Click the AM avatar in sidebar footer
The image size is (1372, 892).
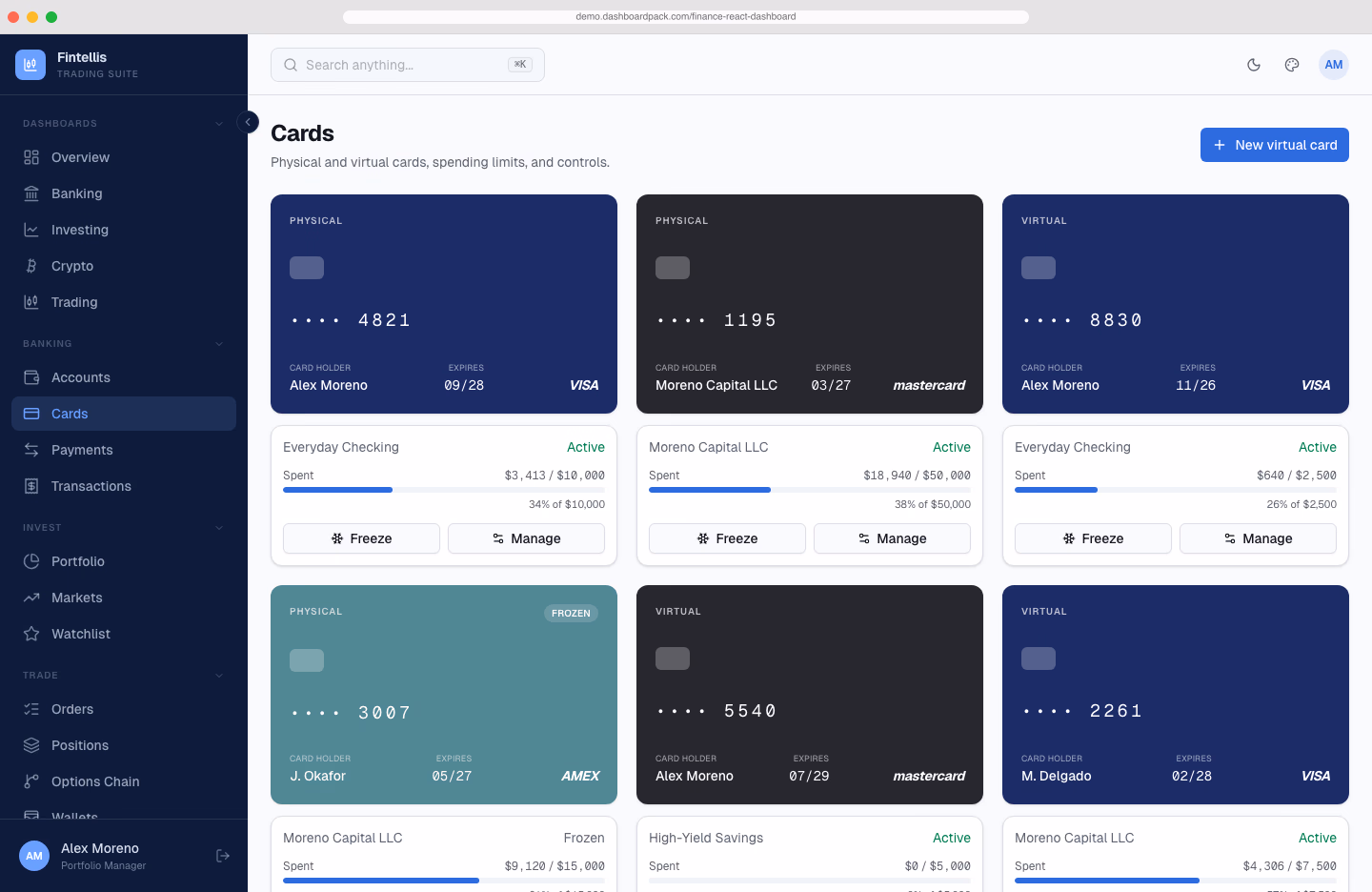tap(34, 856)
